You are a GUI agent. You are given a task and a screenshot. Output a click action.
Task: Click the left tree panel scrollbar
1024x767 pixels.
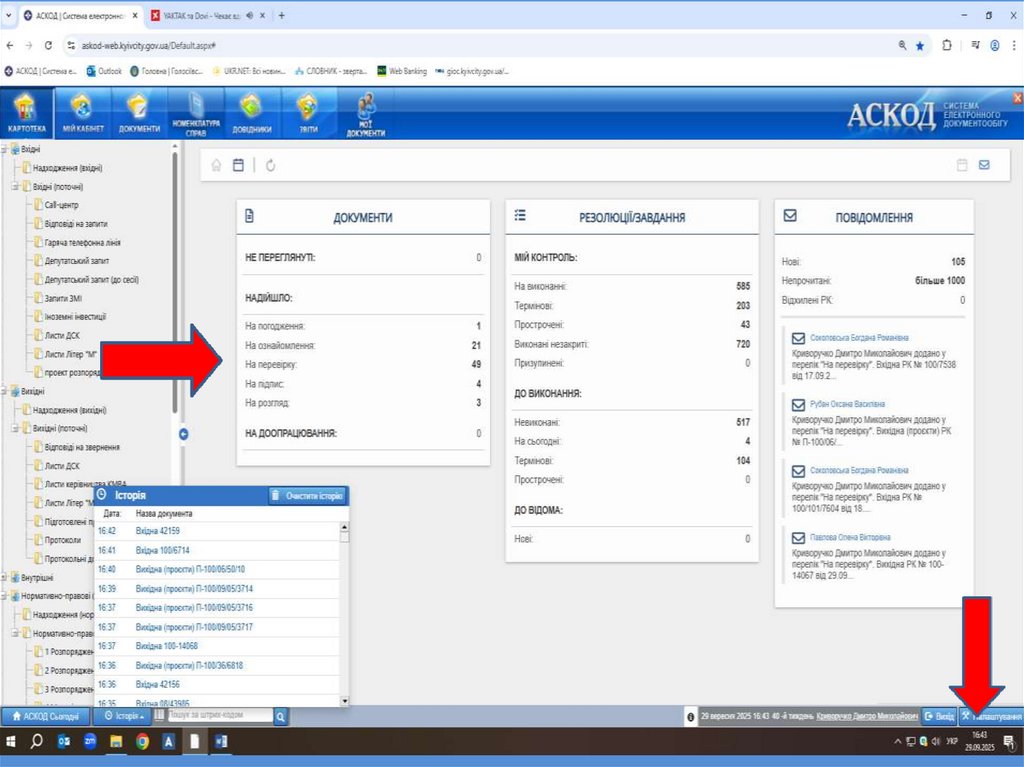click(x=174, y=281)
